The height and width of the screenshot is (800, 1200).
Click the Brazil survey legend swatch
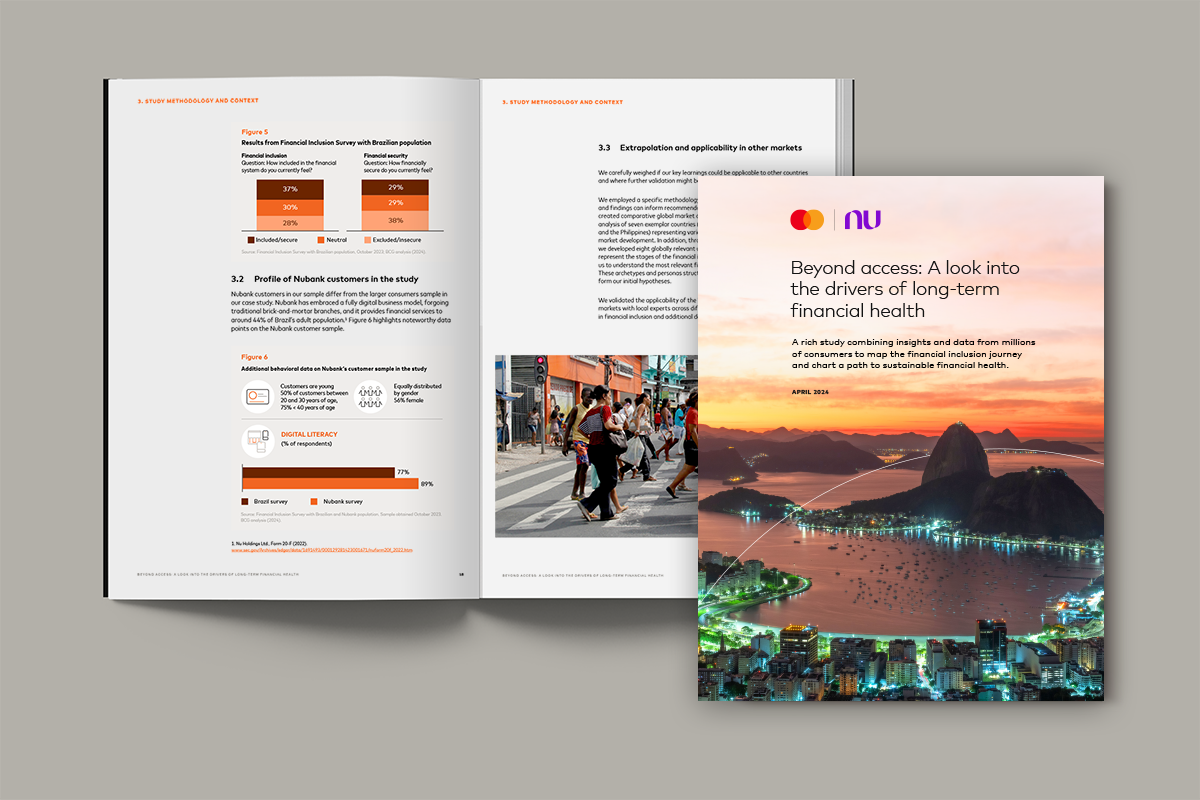(246, 501)
